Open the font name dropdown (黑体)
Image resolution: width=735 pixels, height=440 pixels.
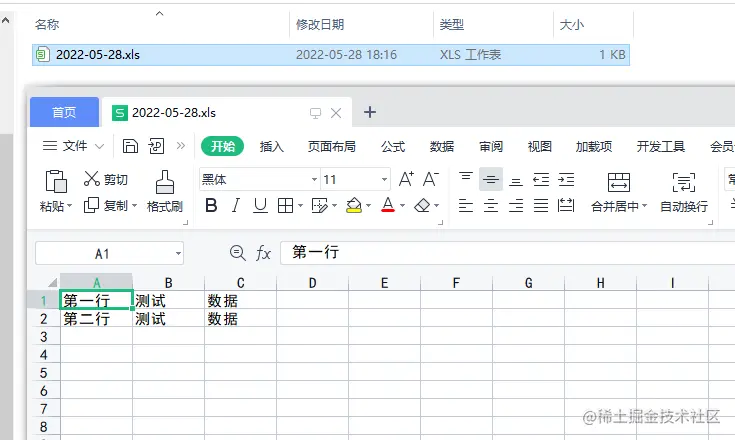314,179
